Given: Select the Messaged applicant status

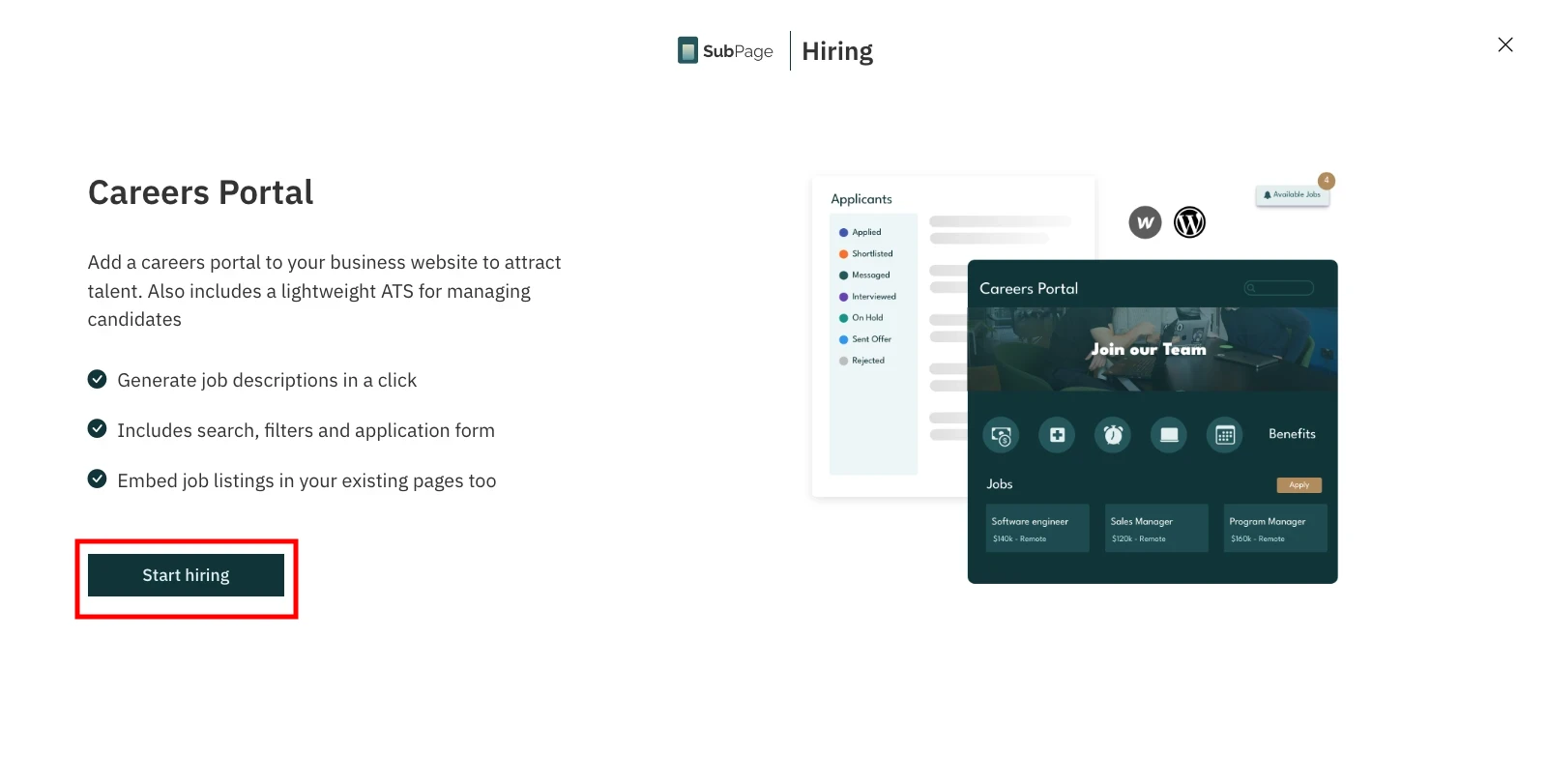Looking at the screenshot, I should click(x=864, y=275).
